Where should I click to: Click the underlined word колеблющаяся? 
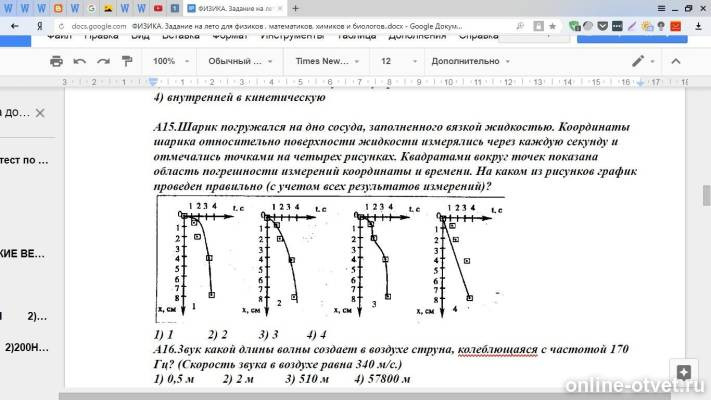click(497, 349)
